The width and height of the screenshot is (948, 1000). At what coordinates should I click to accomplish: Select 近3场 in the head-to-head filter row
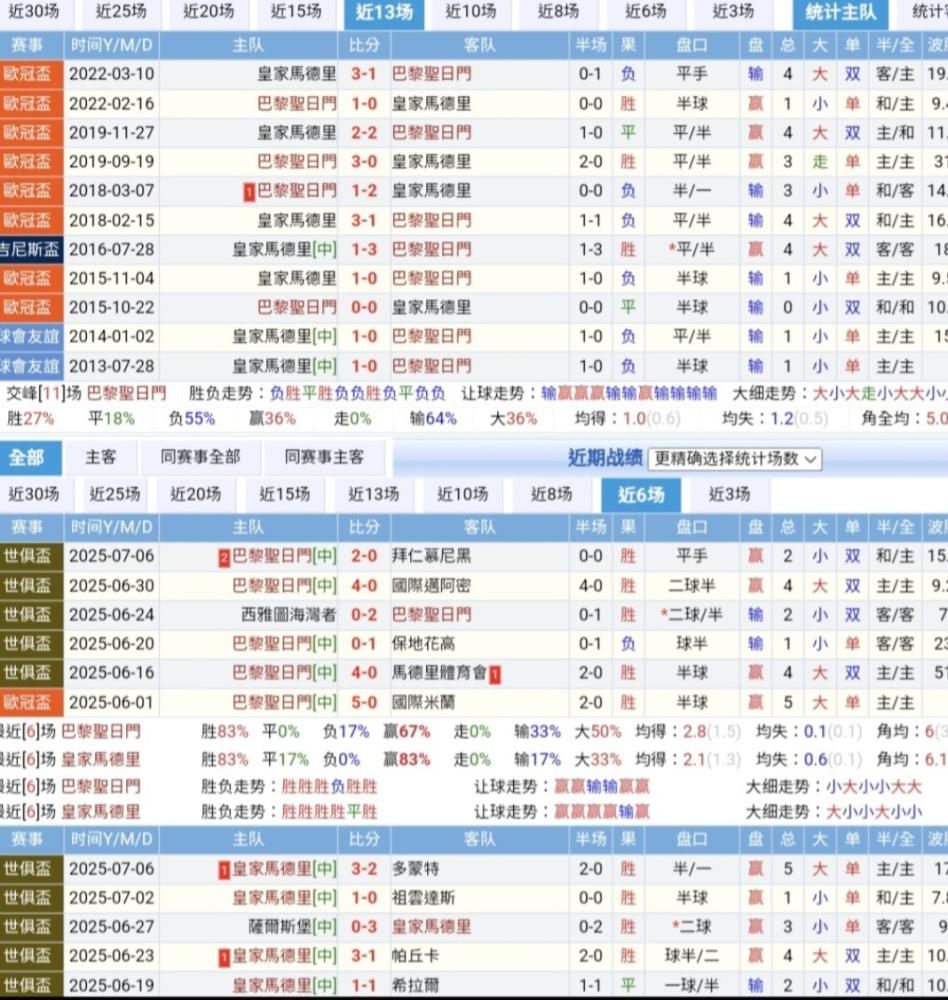click(733, 11)
